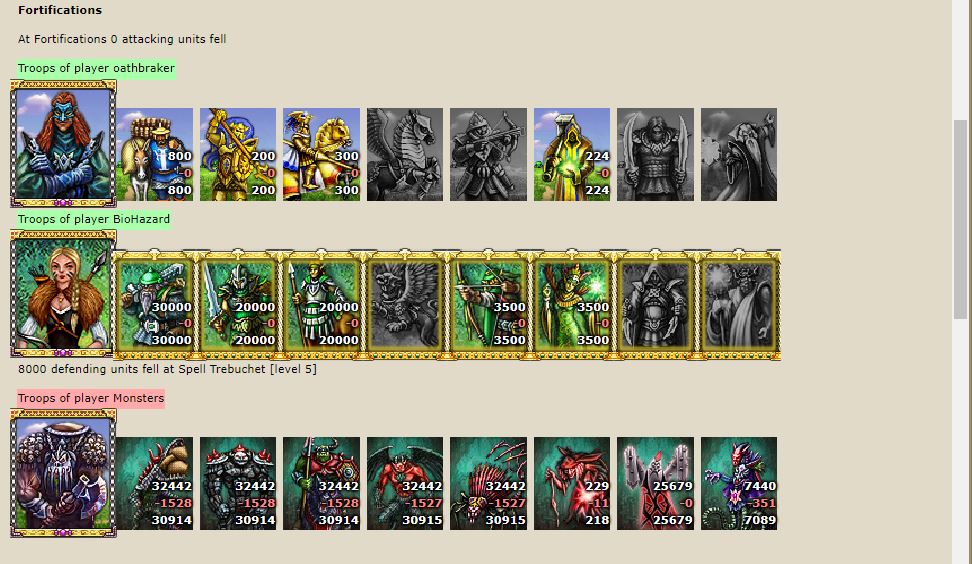Screen dimensions: 972x564
Task: Select oathbraker's unit icon showing 224 troops
Action: coord(571,155)
